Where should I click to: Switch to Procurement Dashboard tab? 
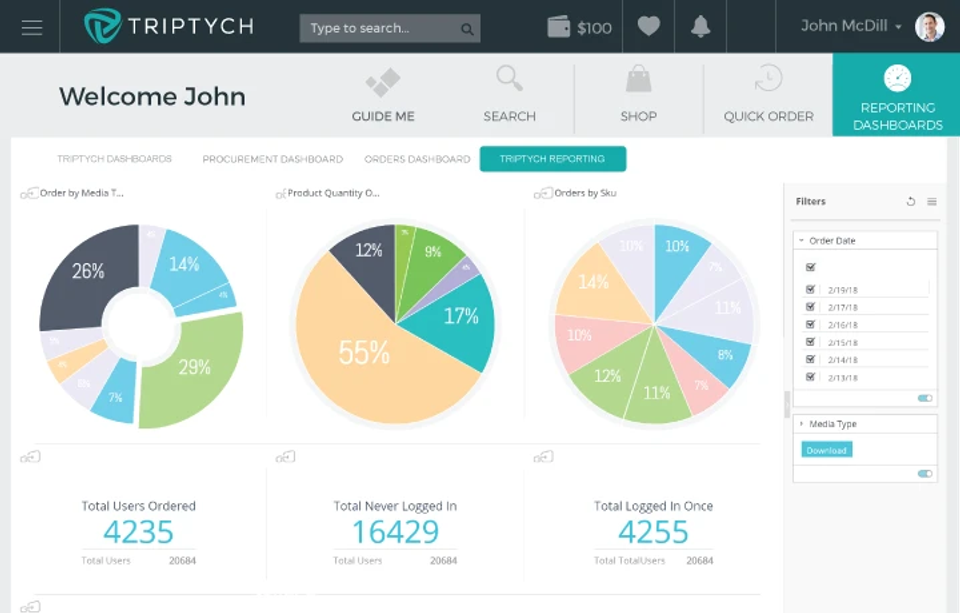(272, 159)
